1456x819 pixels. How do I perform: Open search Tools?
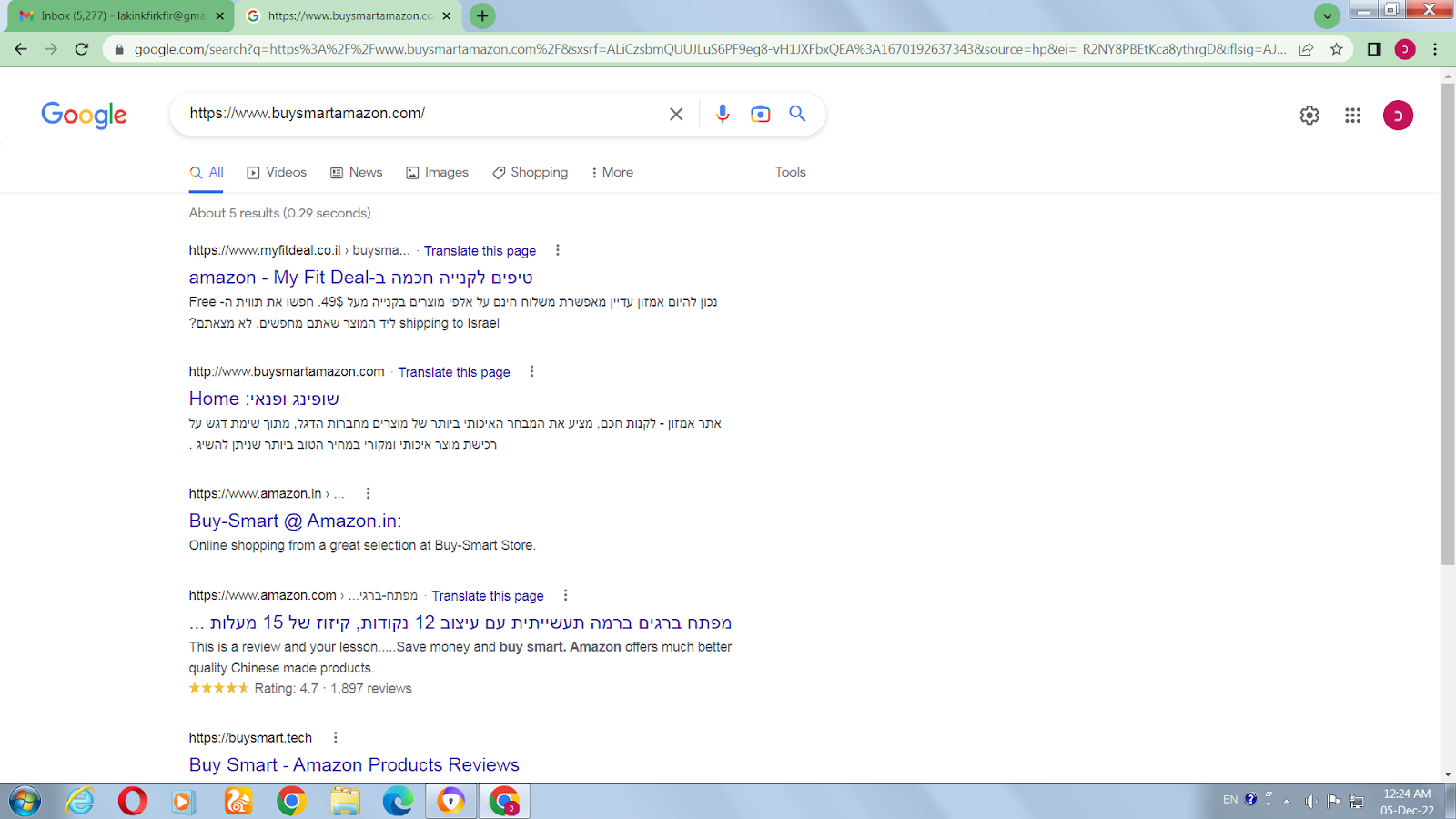point(790,172)
